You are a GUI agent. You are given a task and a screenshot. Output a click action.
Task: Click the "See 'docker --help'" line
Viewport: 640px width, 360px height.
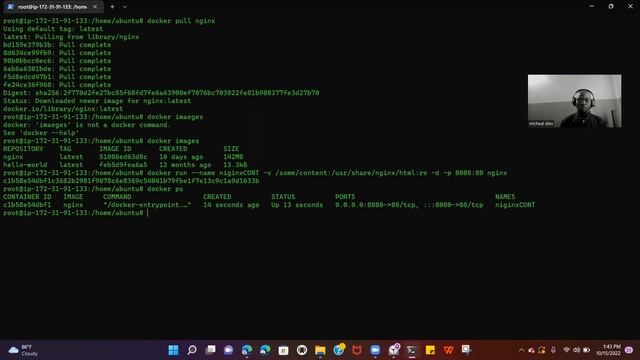pos(41,133)
